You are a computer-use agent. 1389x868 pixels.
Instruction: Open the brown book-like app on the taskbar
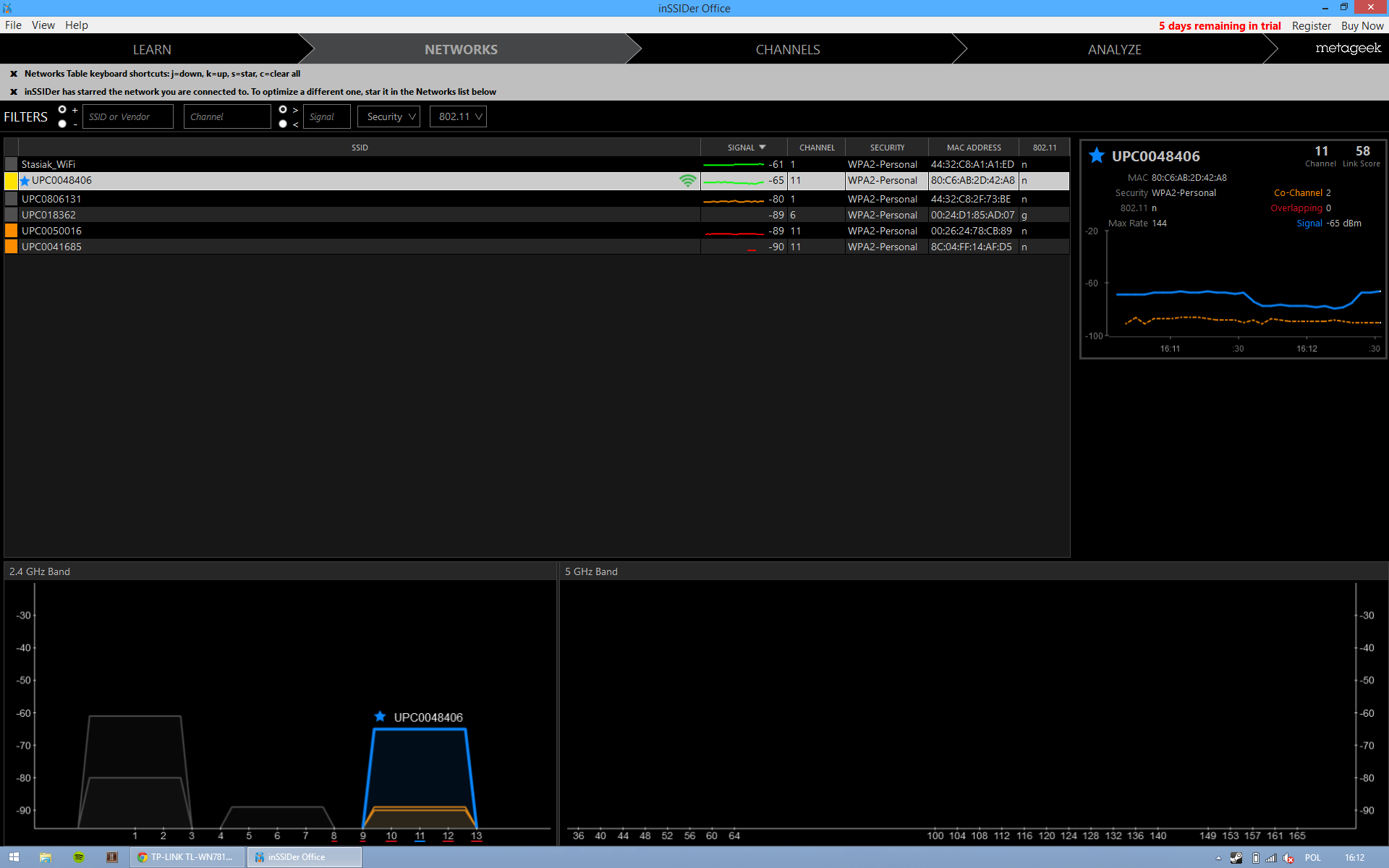(x=112, y=857)
